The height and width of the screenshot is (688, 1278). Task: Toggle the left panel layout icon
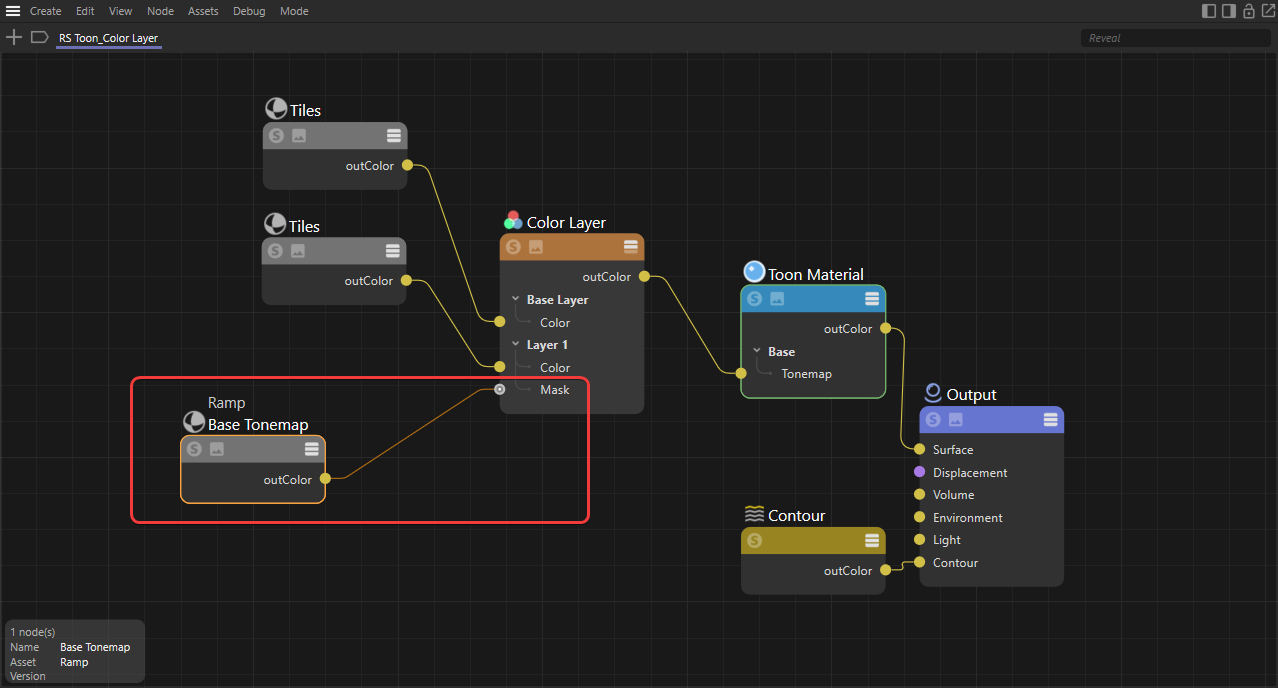pos(1209,11)
